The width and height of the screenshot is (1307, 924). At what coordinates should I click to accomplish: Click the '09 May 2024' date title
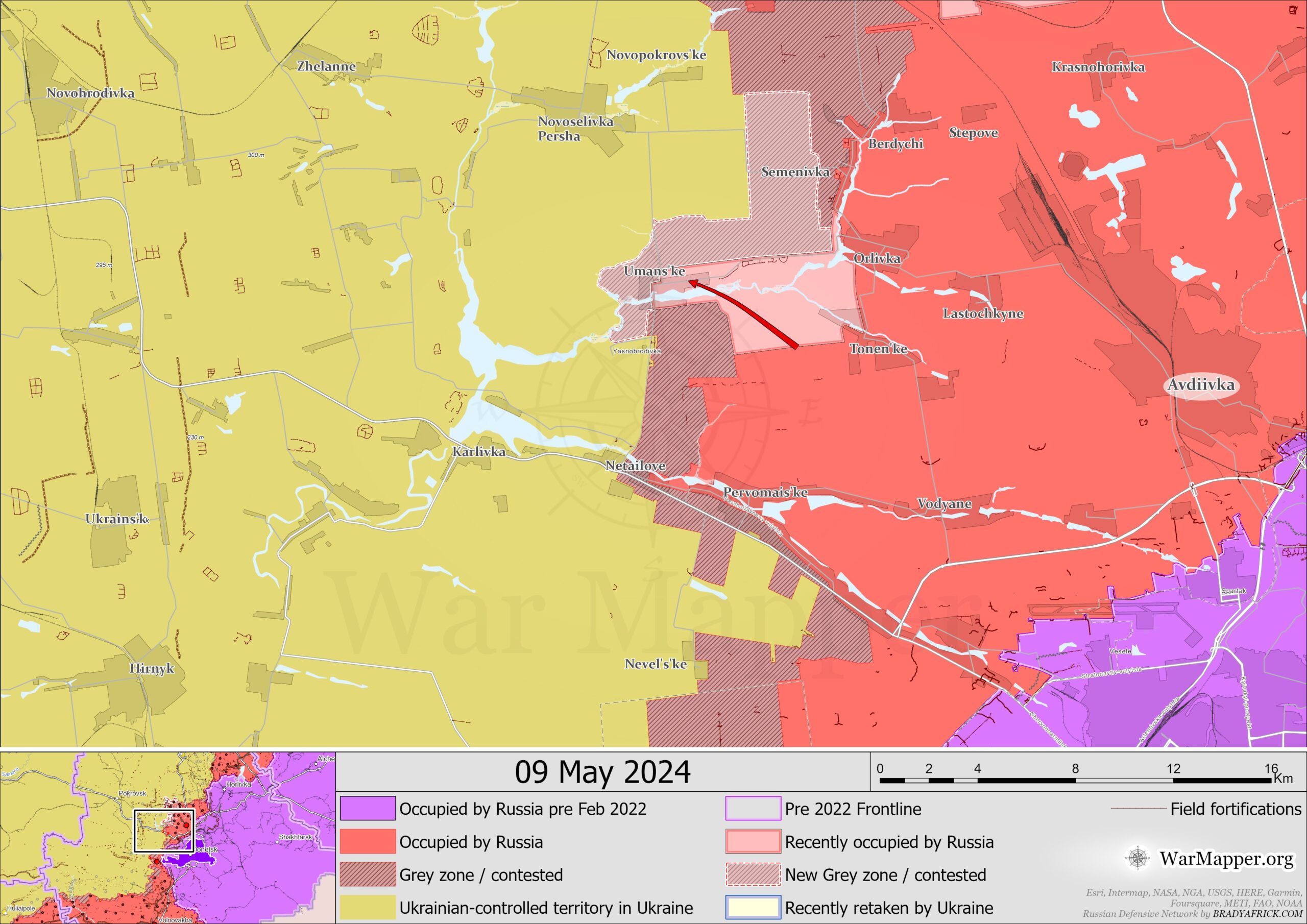click(x=602, y=772)
